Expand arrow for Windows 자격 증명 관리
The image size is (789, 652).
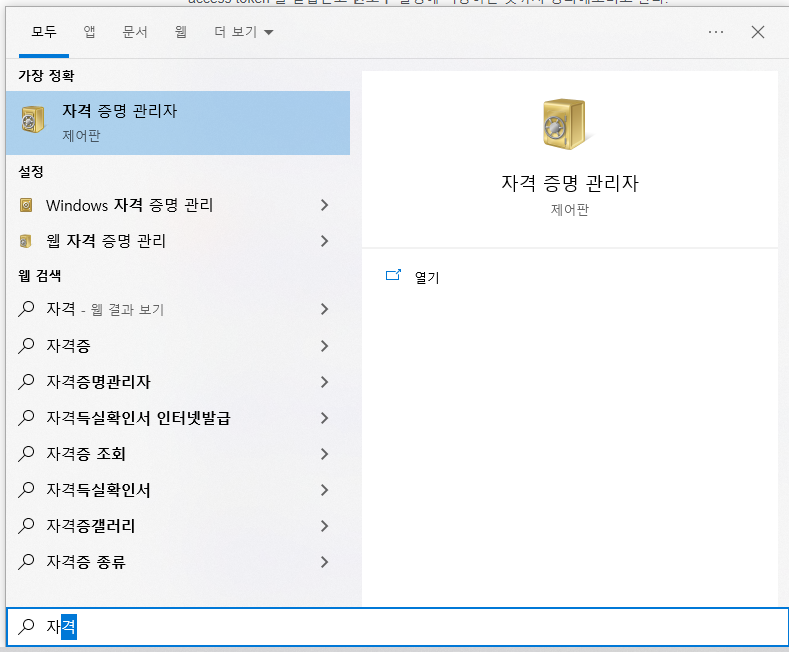(x=325, y=205)
